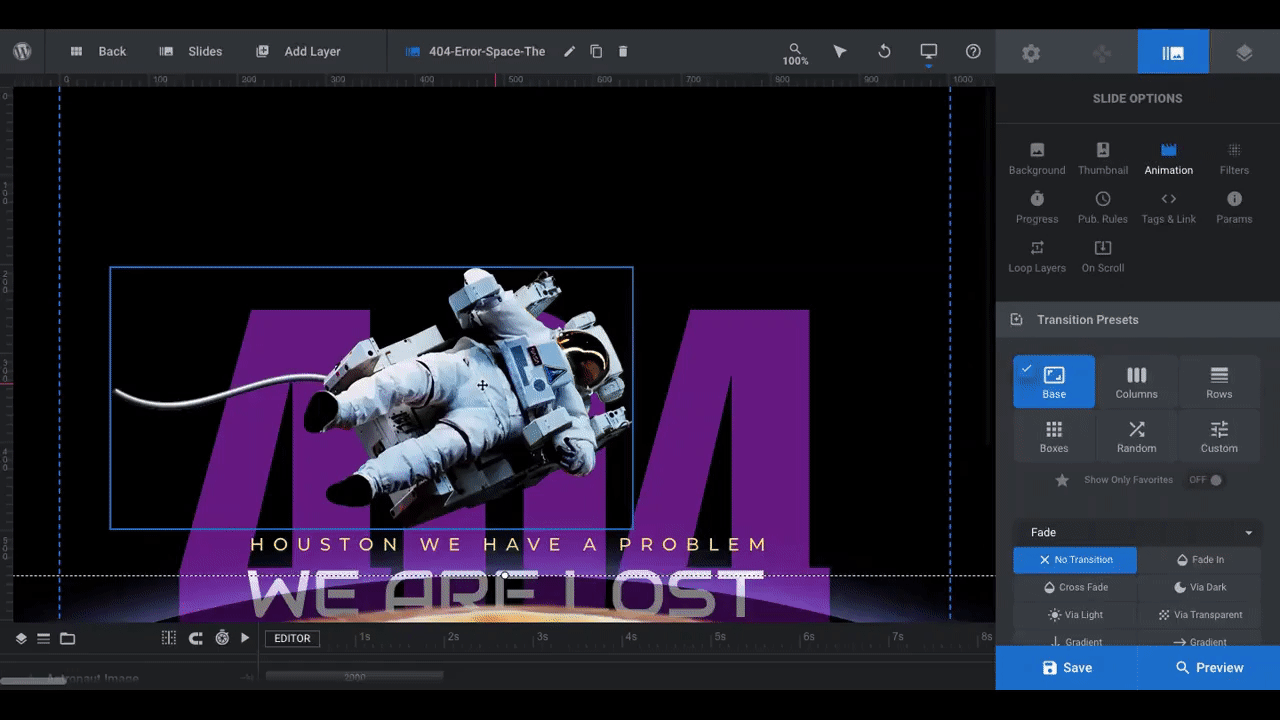1280x720 pixels.
Task: Choose the Via Dark preset
Action: point(1200,587)
